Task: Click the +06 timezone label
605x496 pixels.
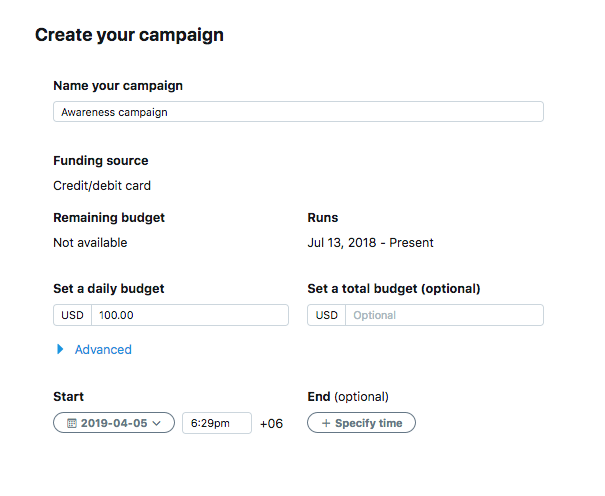Action: (271, 424)
